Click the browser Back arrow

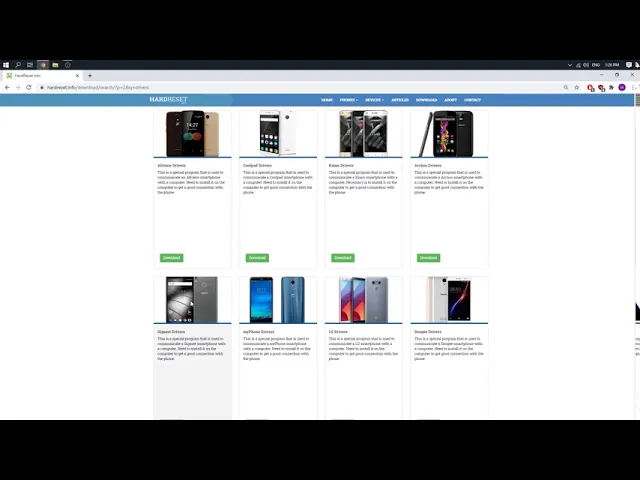click(x=7, y=87)
